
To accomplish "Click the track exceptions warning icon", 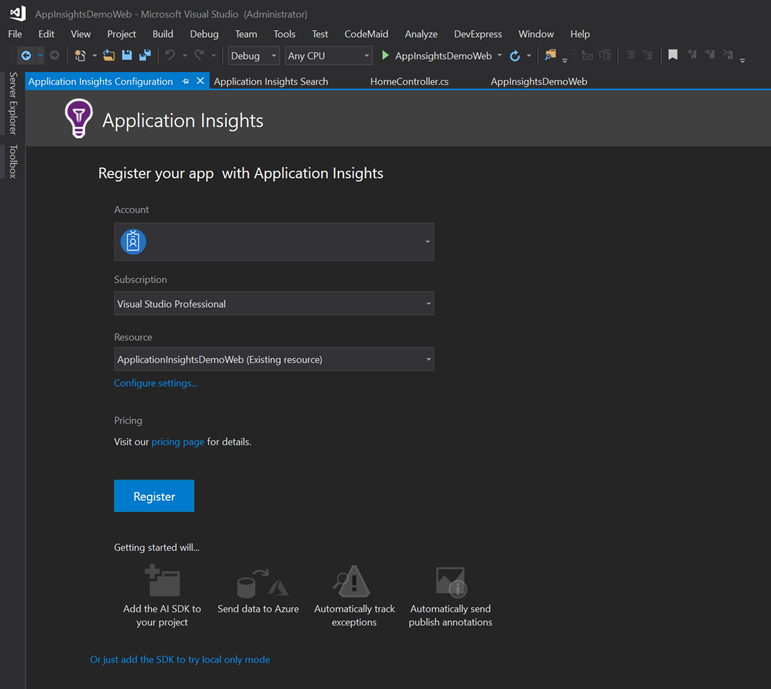I will pyautogui.click(x=351, y=580).
